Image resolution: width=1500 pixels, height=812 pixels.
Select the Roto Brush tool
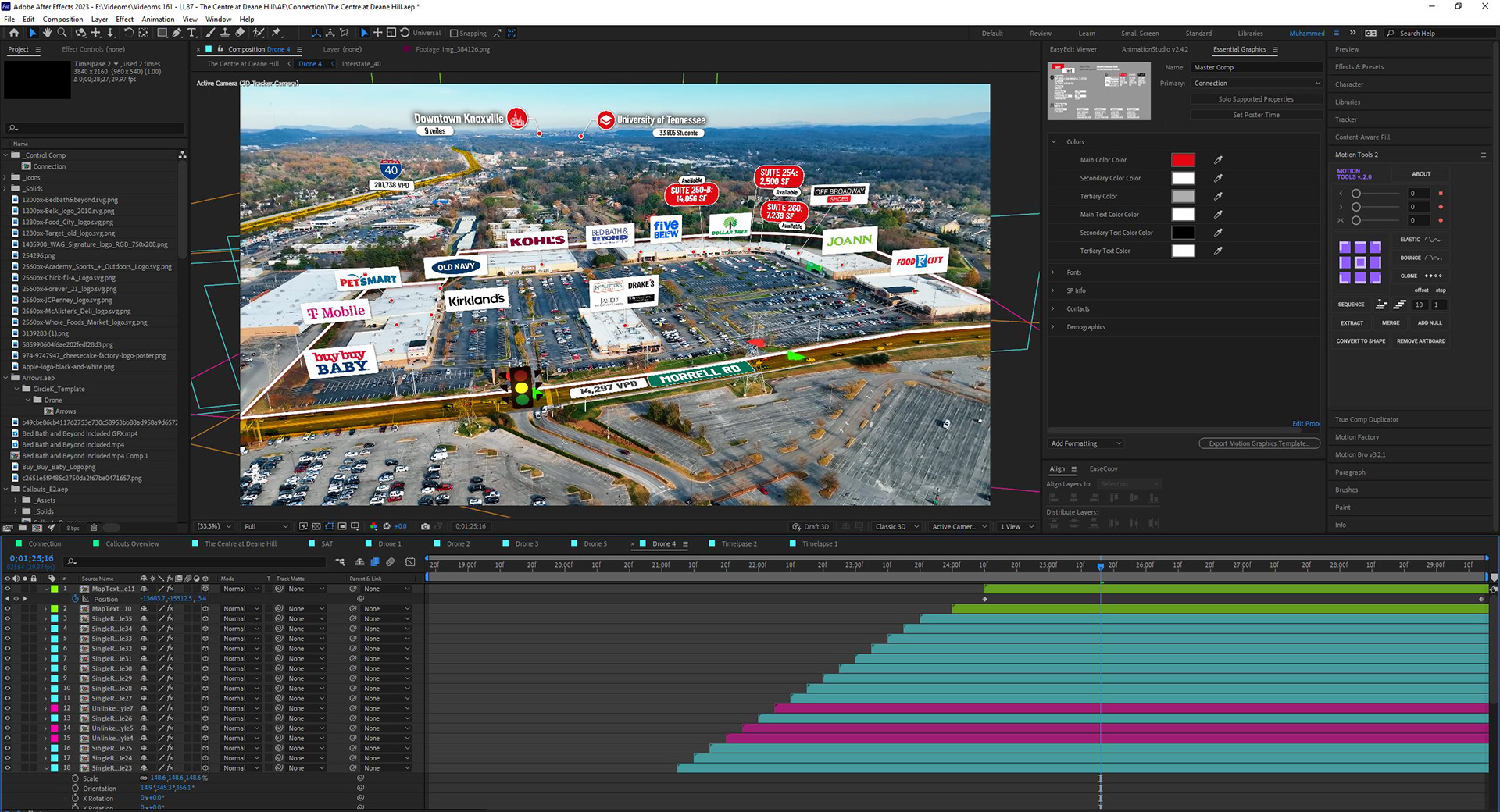coord(259,33)
